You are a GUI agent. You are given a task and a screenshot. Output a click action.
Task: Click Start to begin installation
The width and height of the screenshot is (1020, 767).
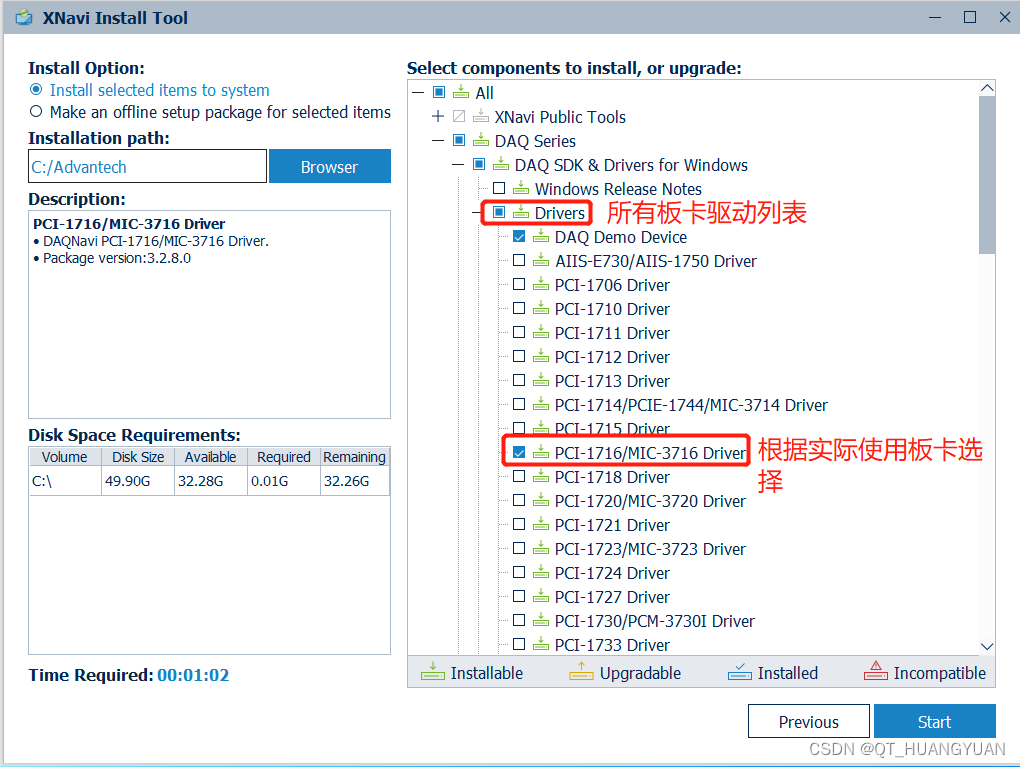935,721
